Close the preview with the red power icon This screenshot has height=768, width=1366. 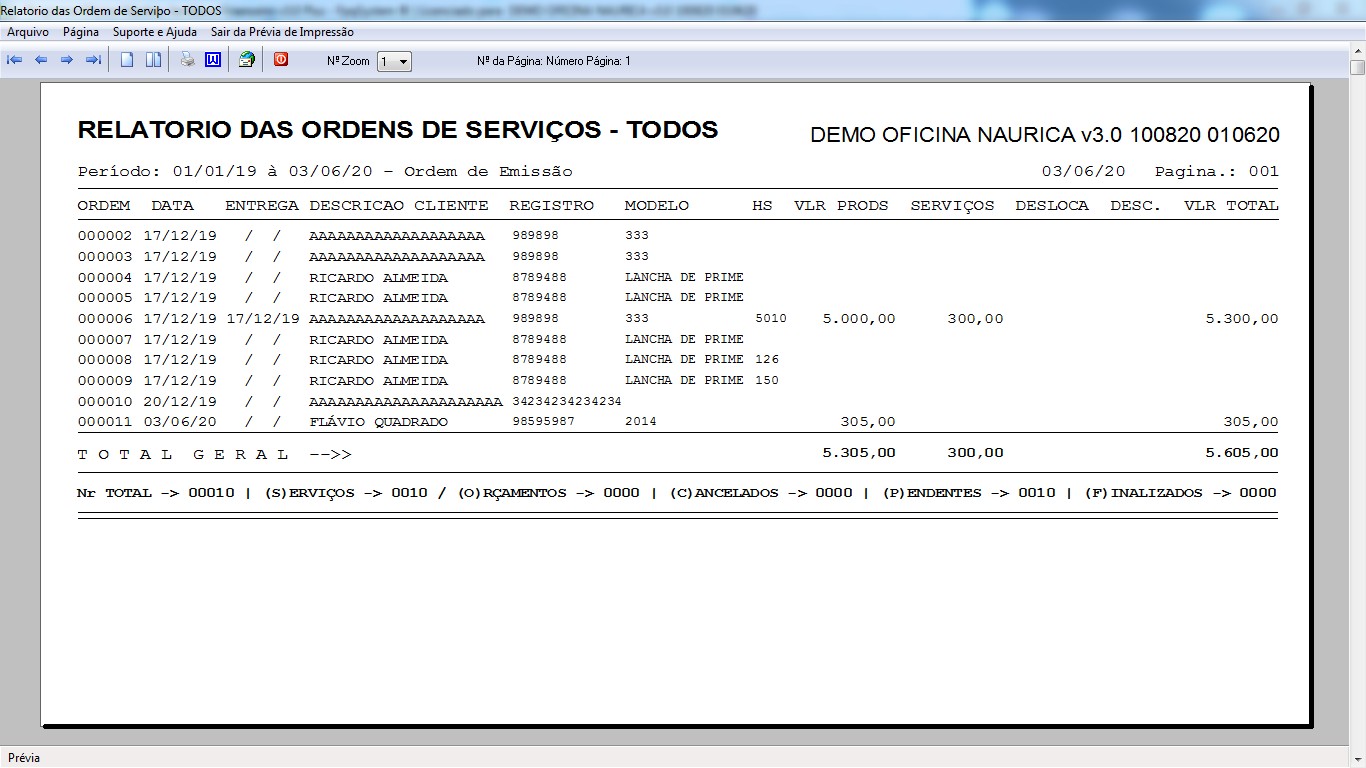pyautogui.click(x=281, y=60)
